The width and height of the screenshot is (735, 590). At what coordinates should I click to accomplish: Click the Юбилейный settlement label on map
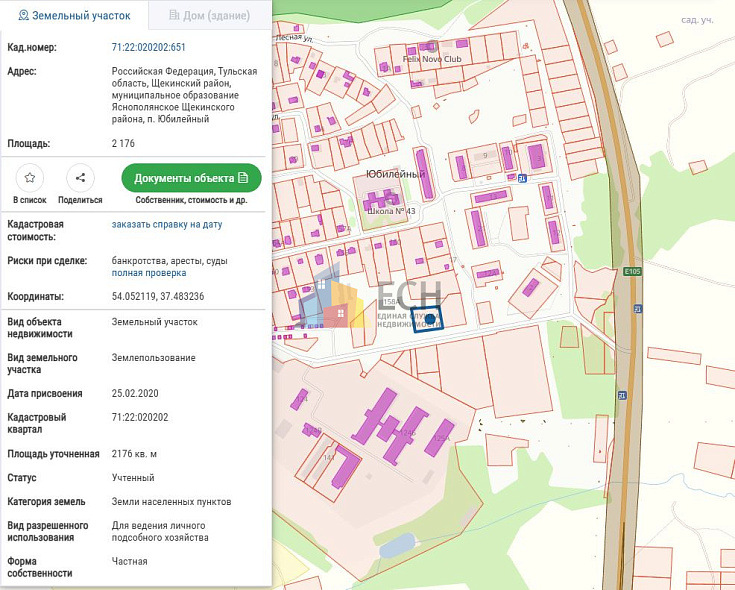click(395, 174)
